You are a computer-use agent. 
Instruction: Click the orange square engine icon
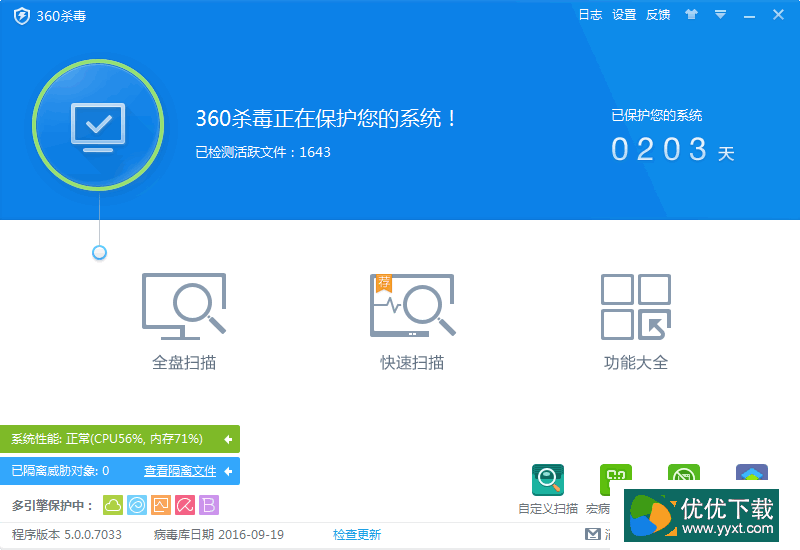pos(161,505)
